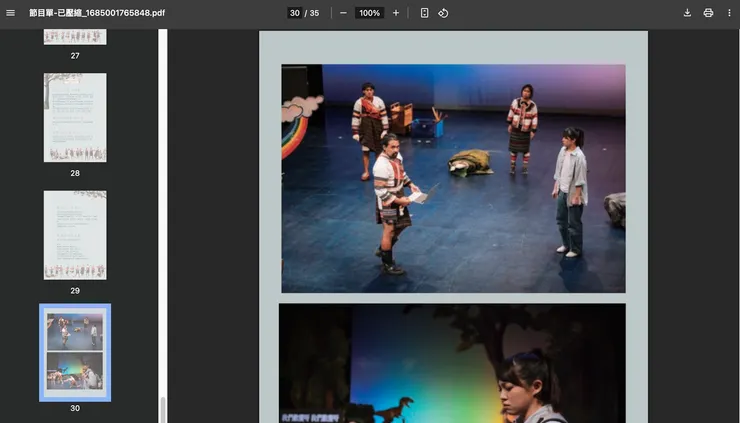The width and height of the screenshot is (740, 423).
Task: Select the page 28 thumbnail
Action: pyautogui.click(x=75, y=117)
